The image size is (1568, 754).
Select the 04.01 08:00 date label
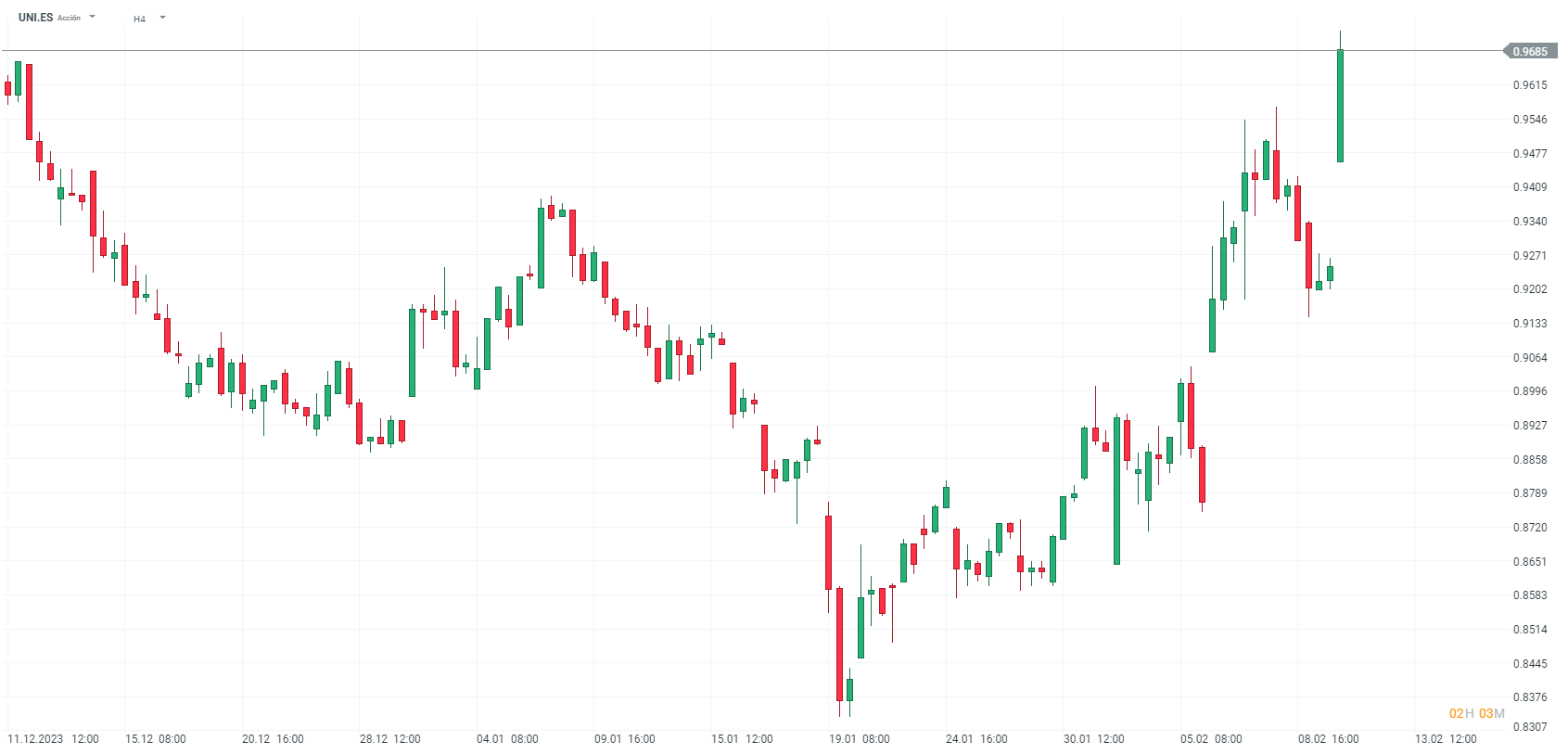[x=507, y=739]
